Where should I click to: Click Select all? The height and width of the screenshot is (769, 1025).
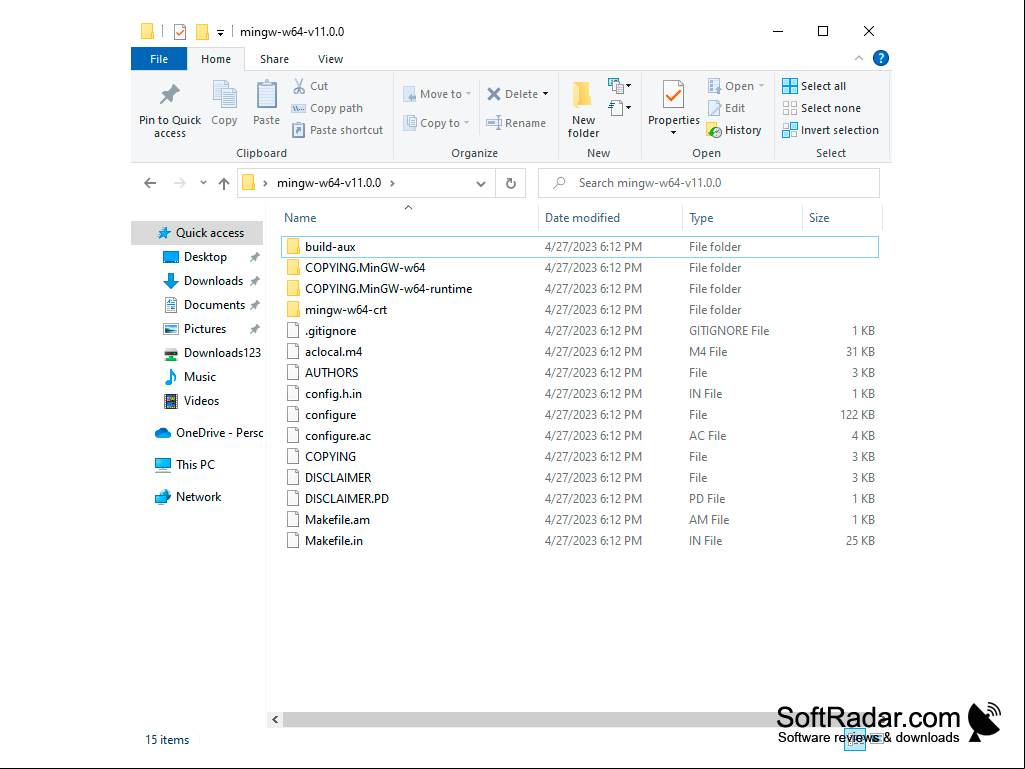(815, 86)
